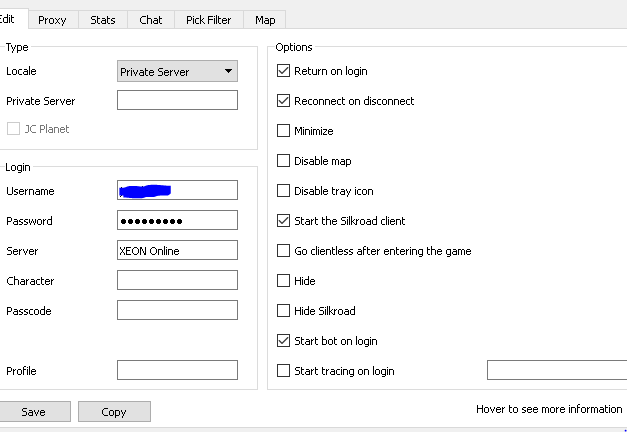This screenshot has height=432, width=627.
Task: Enable Start tracing on login
Action: [284, 371]
